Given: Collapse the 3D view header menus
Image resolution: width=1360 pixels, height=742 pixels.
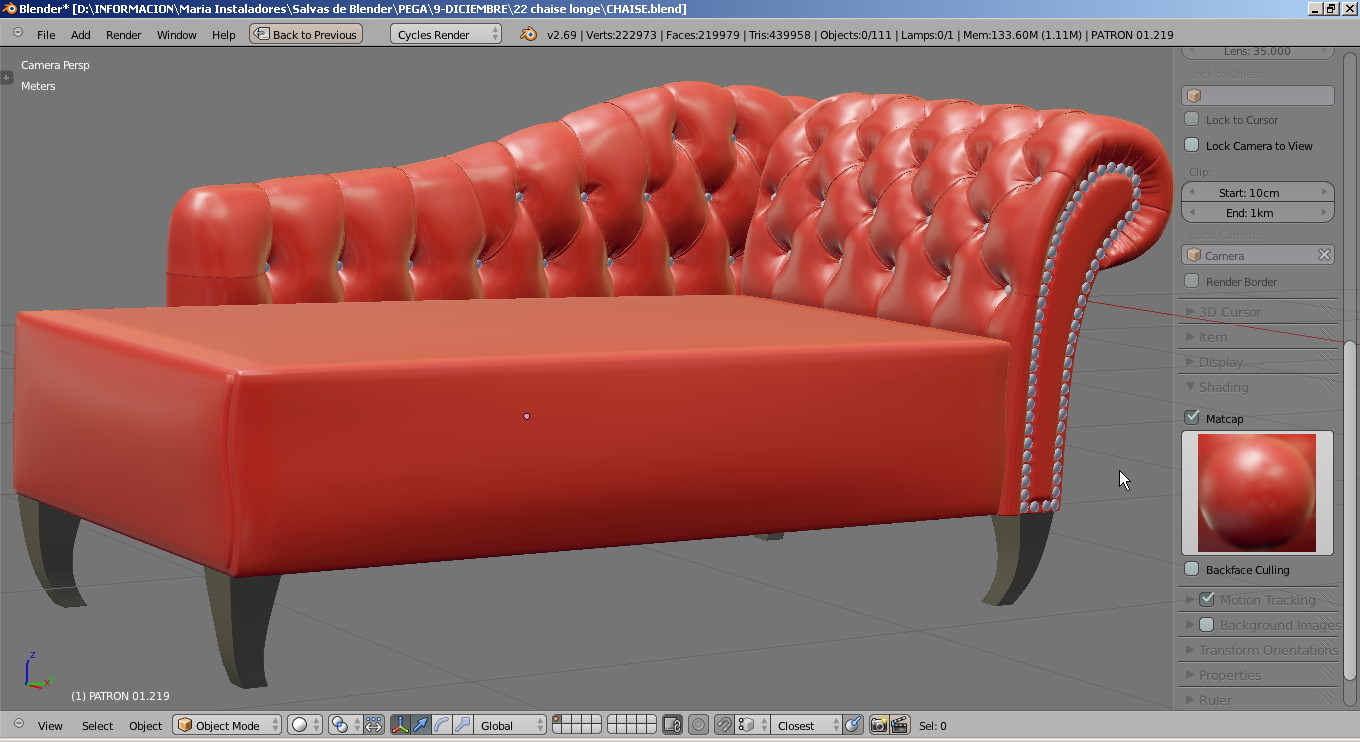Looking at the screenshot, I should tap(17, 724).
